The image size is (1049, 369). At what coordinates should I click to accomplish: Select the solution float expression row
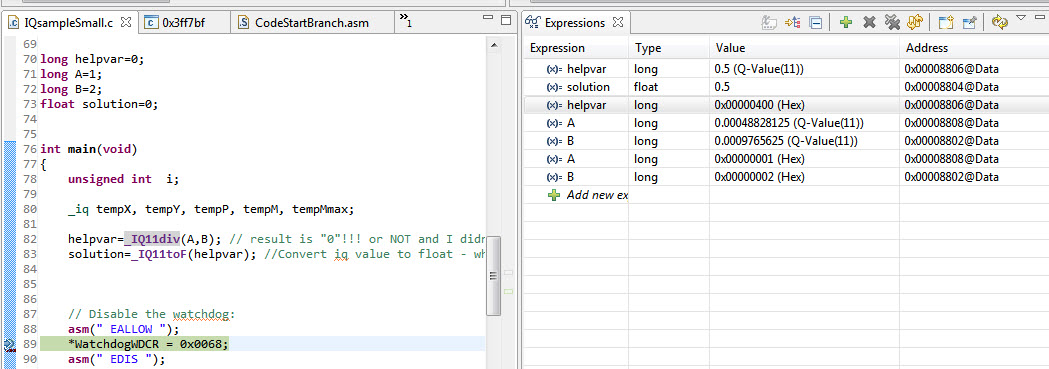coord(786,87)
